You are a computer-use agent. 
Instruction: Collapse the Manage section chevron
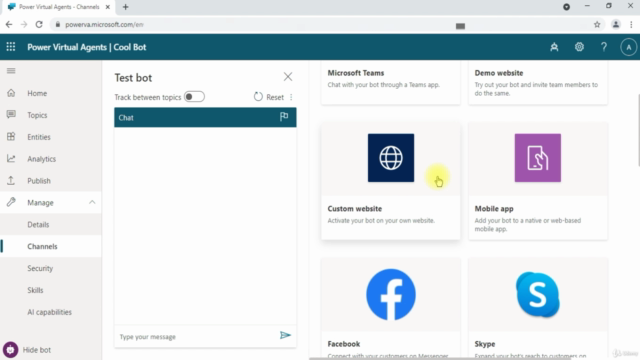pyautogui.click(x=92, y=202)
